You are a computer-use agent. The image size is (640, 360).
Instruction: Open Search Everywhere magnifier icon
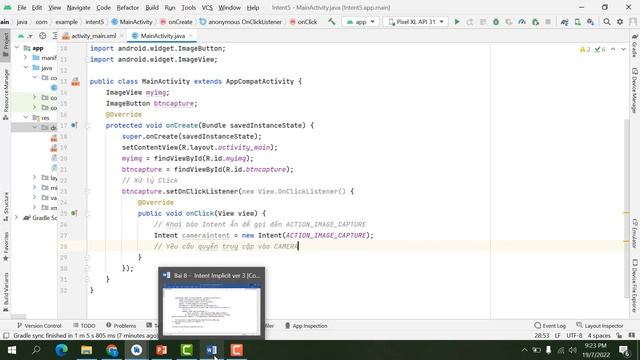click(607, 22)
